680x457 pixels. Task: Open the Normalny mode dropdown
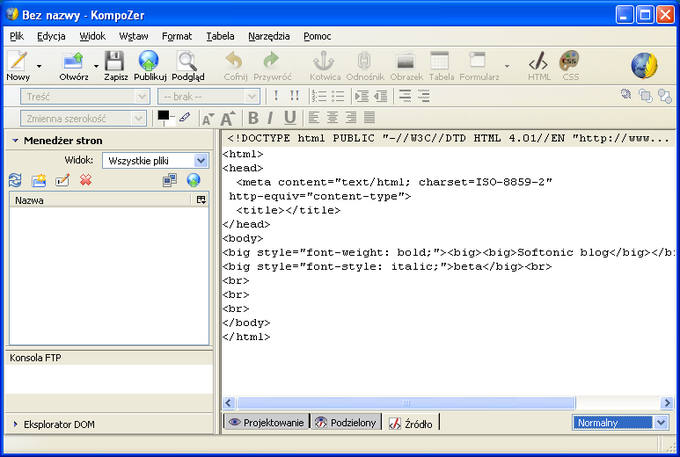[x=620, y=422]
